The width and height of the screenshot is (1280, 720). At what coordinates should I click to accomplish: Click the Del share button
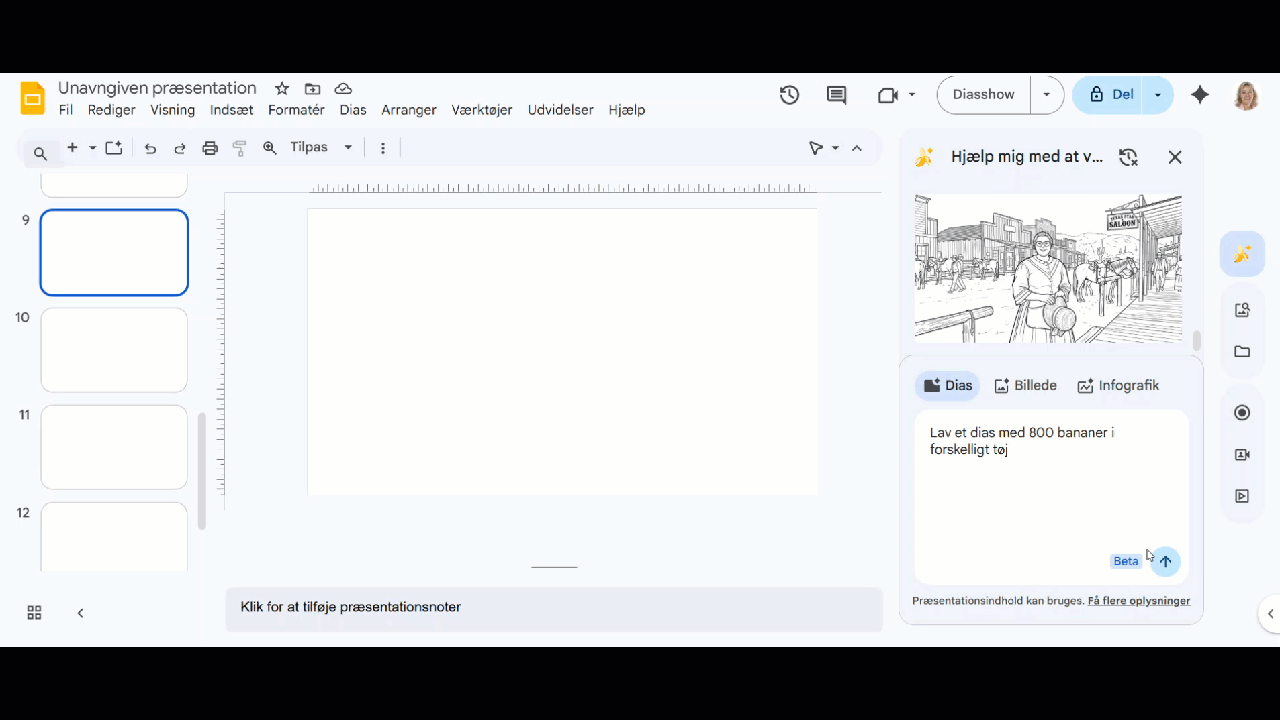[1111, 95]
